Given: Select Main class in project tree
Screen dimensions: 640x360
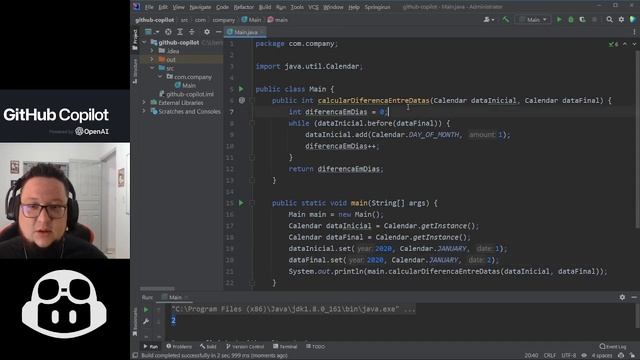Looking at the screenshot, I should point(185,85).
